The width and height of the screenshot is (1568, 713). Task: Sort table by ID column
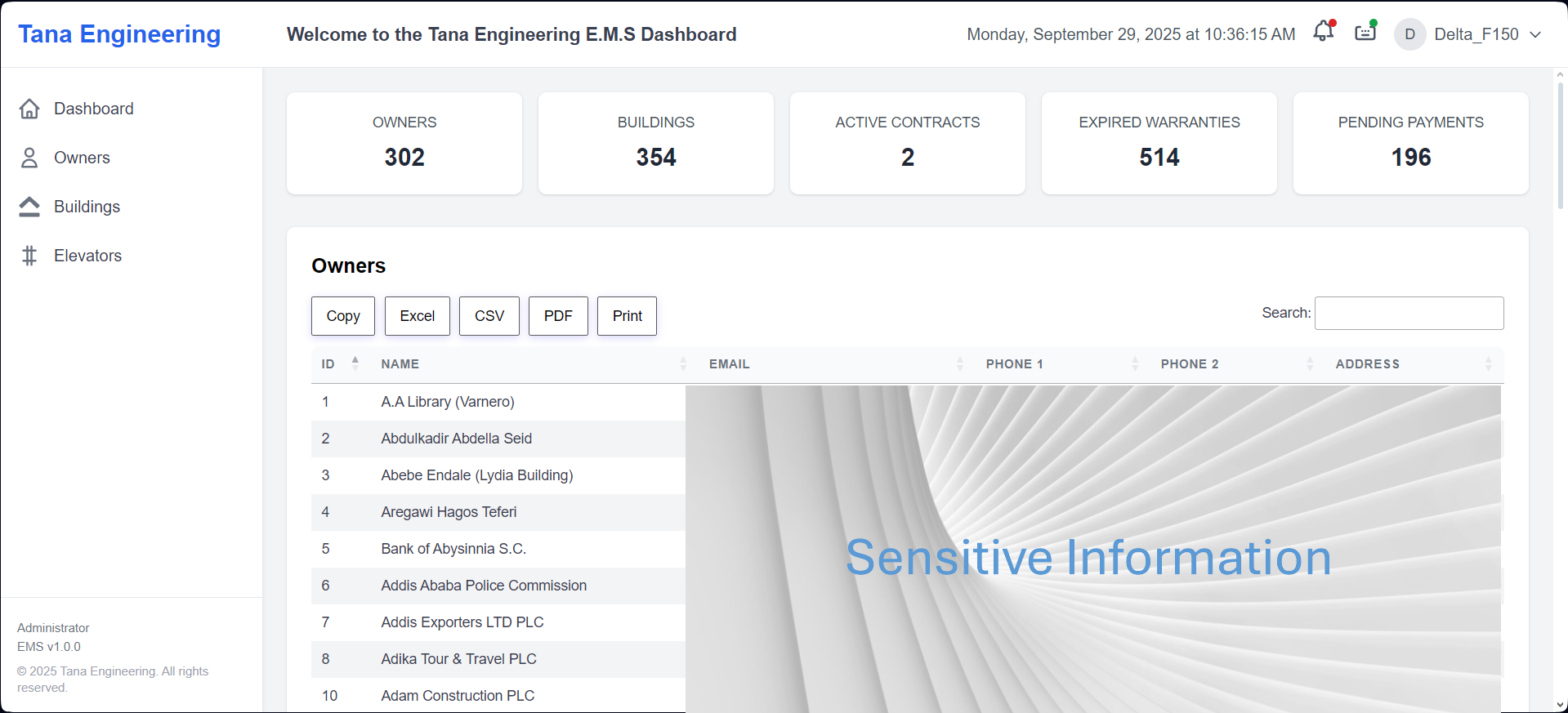tap(340, 364)
